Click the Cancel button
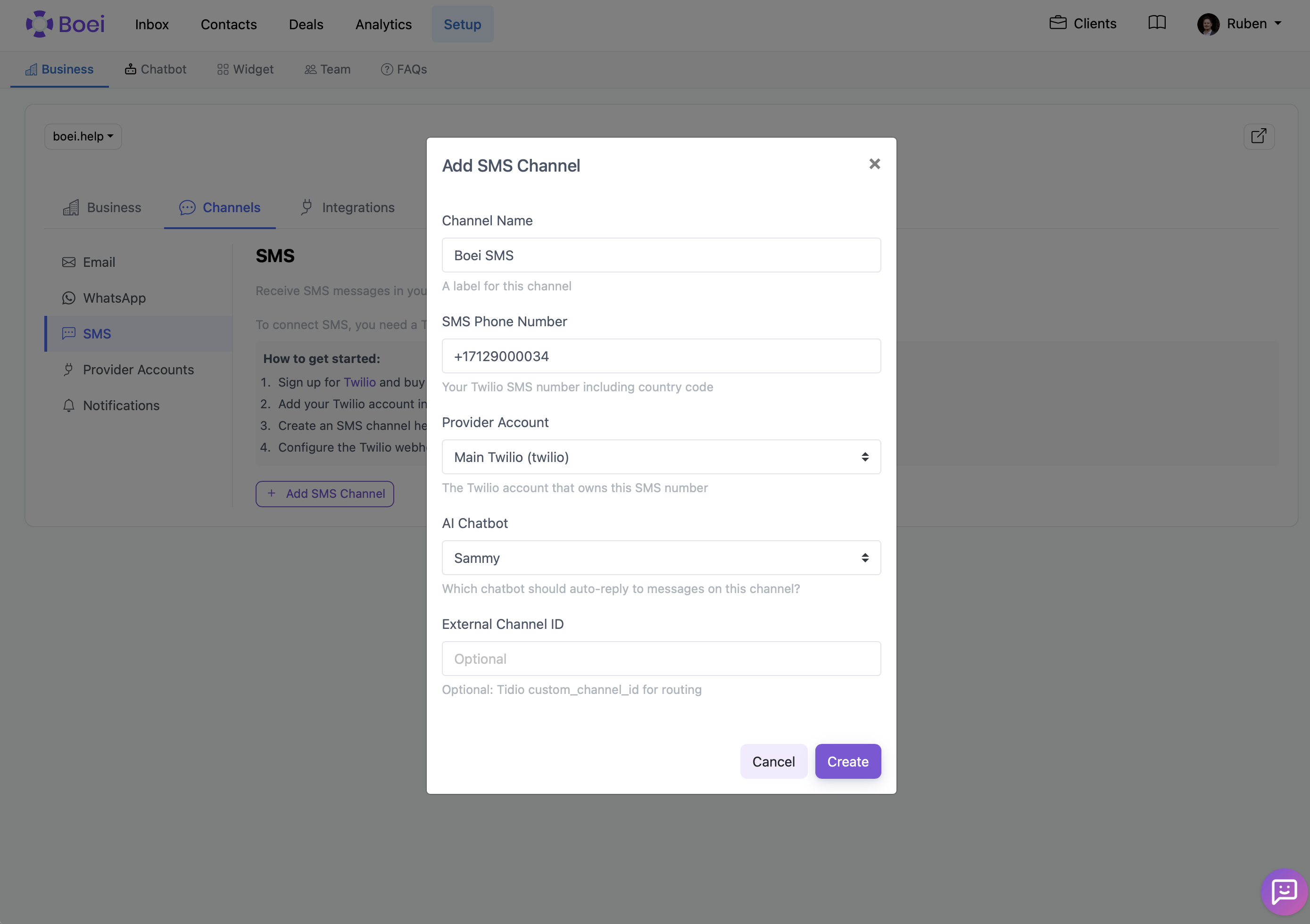This screenshot has width=1310, height=924. [x=773, y=762]
